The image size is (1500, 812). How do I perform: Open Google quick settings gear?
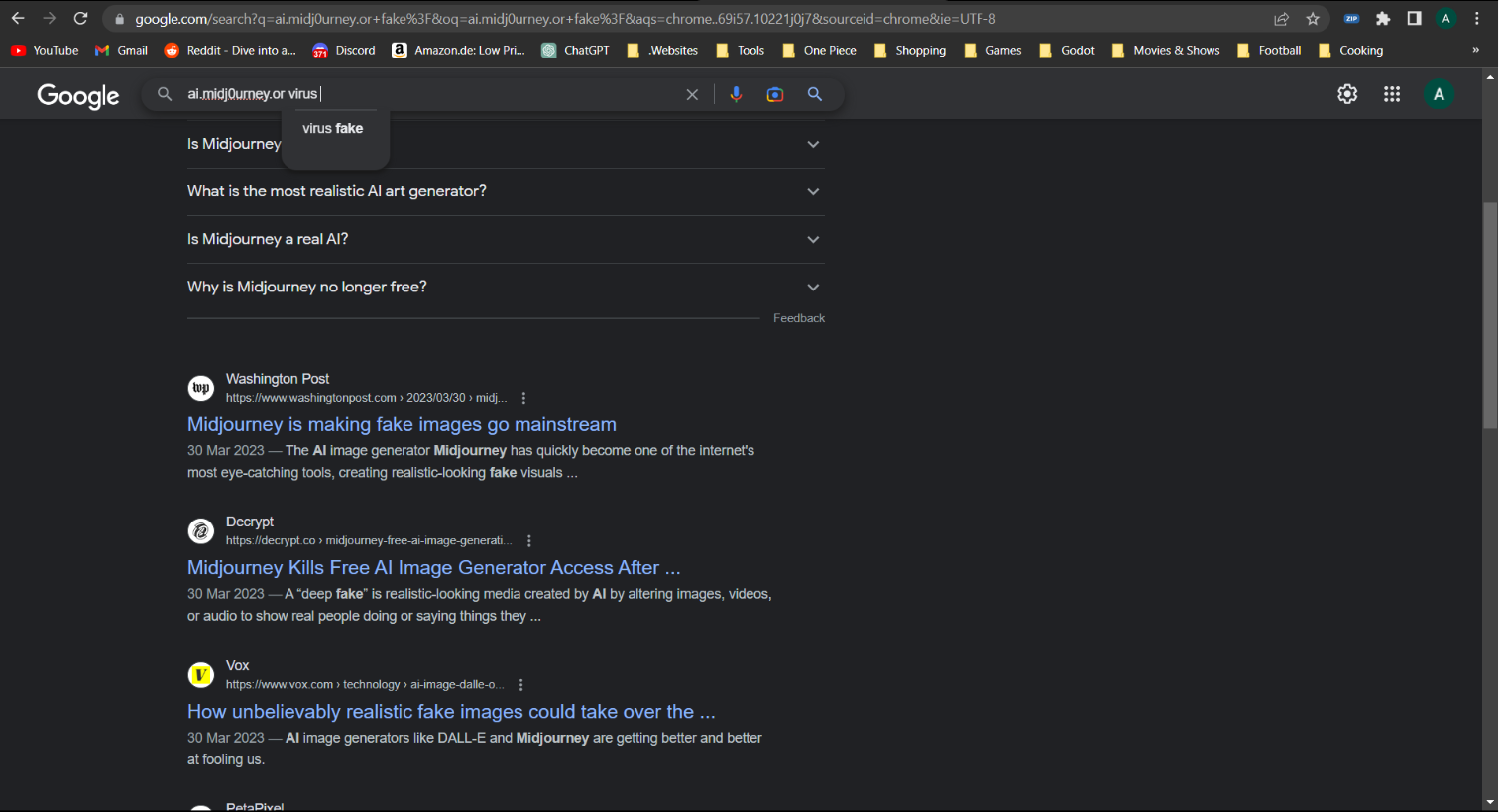point(1347,94)
